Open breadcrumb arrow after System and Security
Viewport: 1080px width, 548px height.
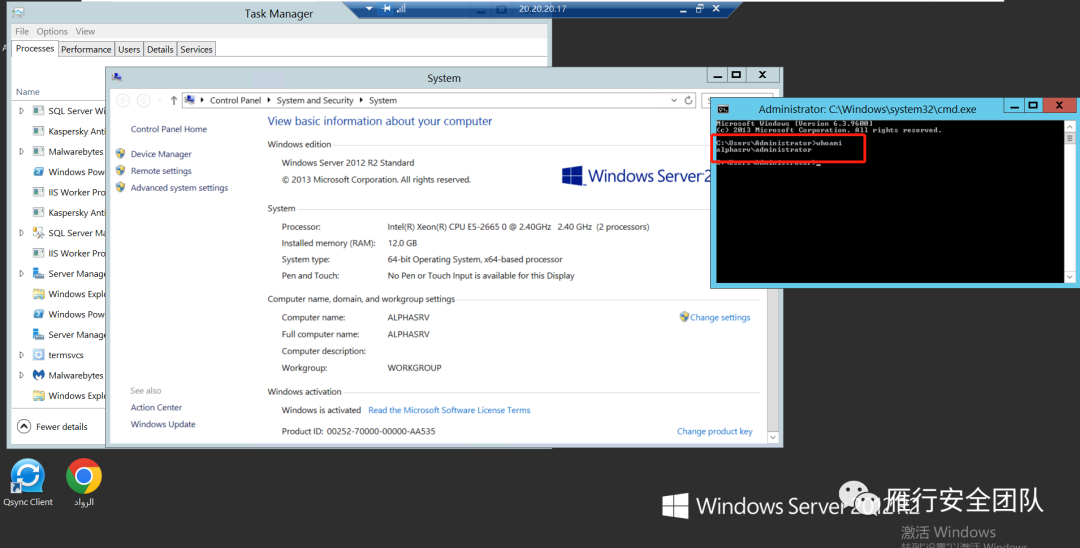361,101
